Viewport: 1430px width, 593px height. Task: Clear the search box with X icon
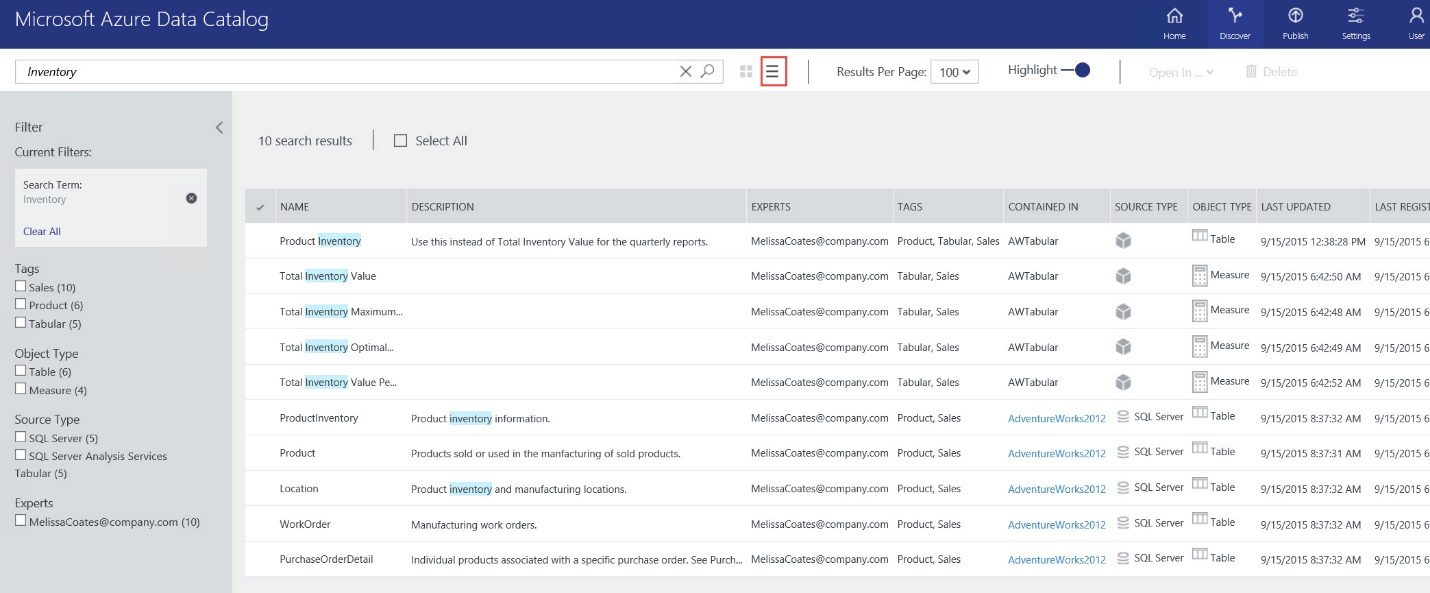(686, 71)
